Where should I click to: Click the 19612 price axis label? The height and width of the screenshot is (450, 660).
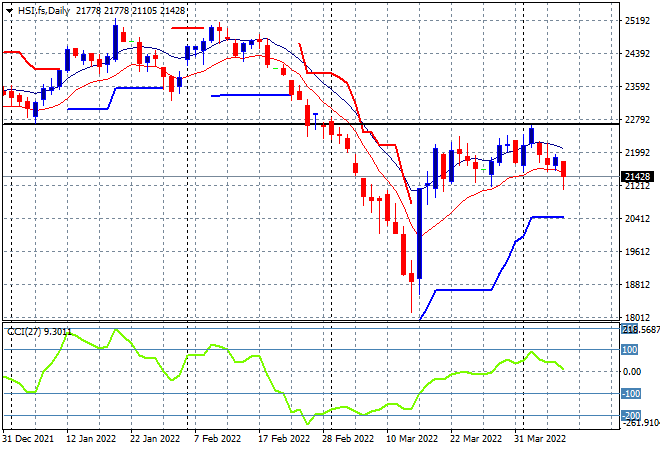click(x=637, y=252)
